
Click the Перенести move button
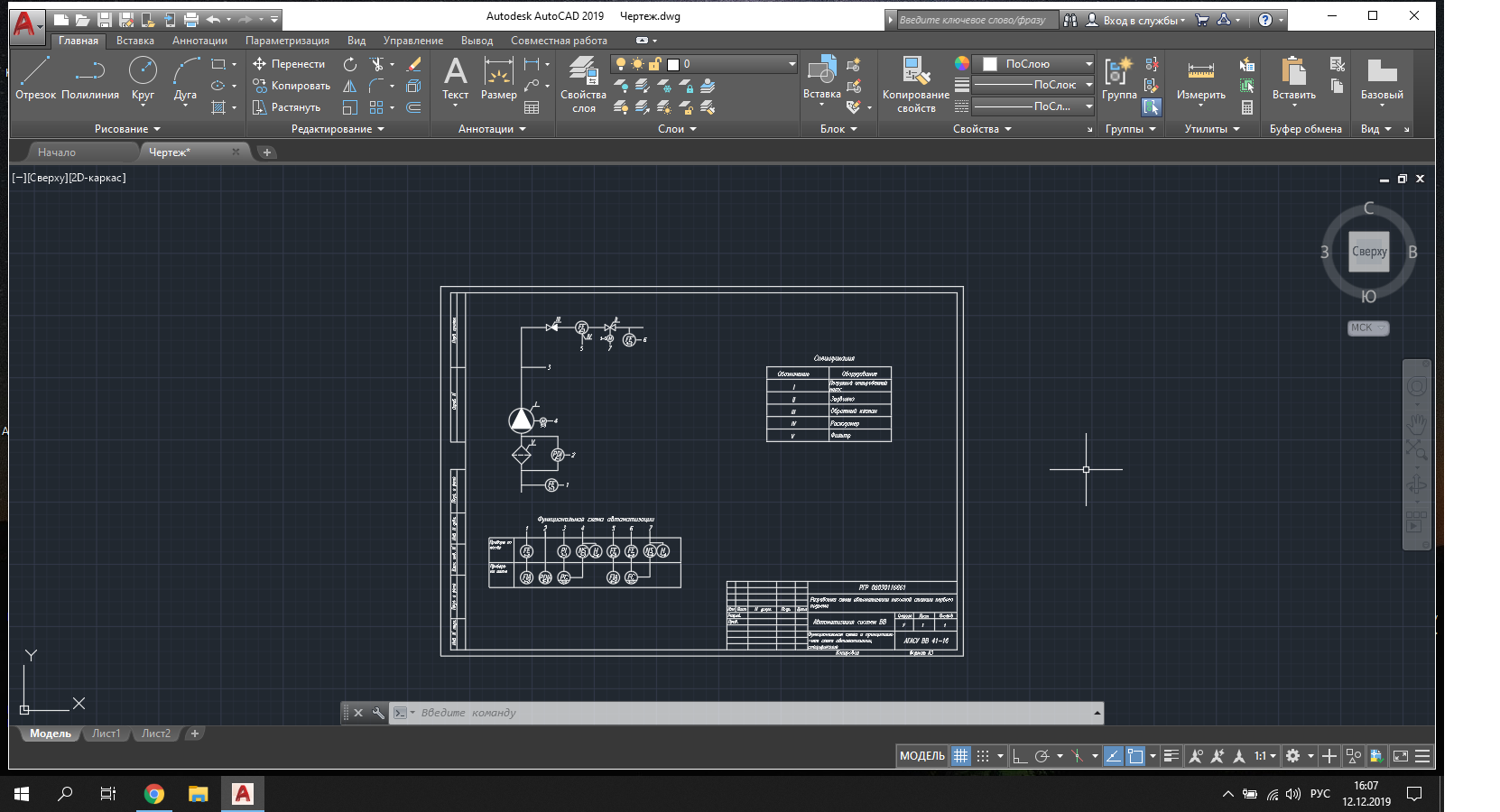289,64
